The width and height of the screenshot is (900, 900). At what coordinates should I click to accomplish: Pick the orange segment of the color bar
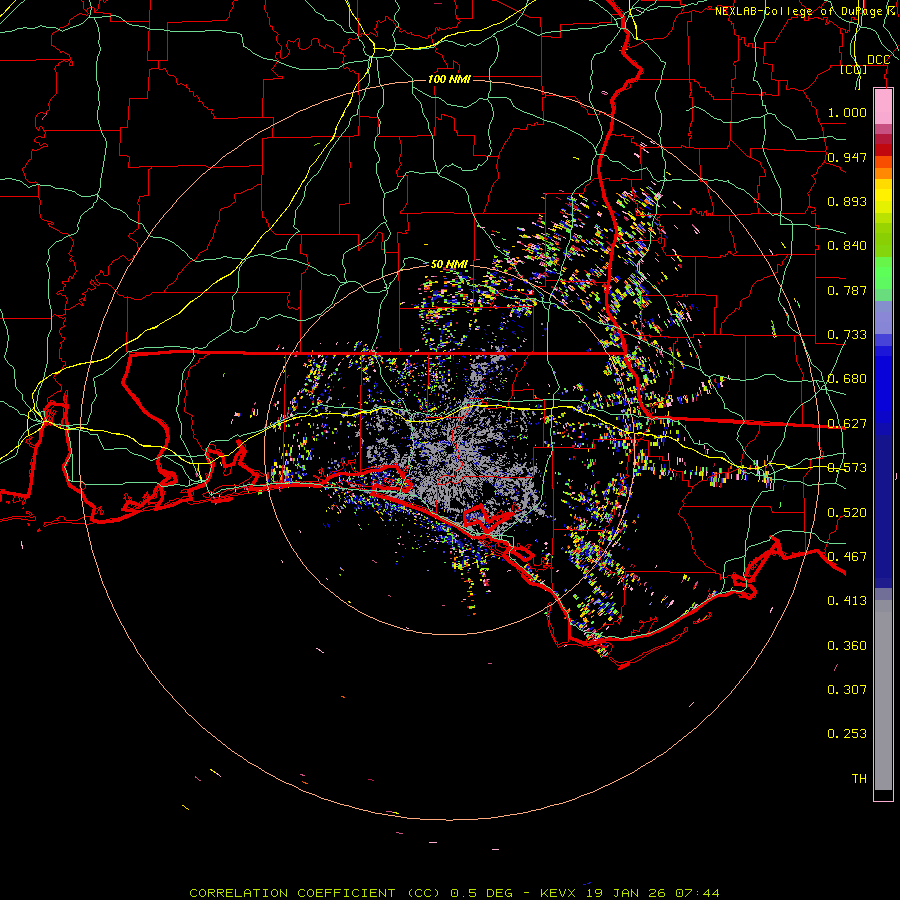coord(883,173)
